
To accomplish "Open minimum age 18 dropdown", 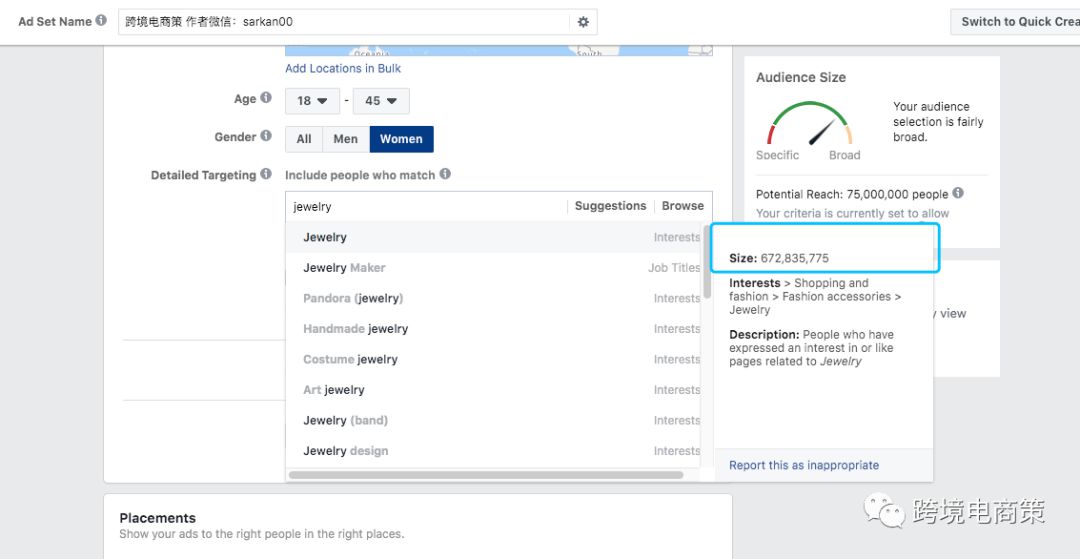I will click(x=312, y=101).
